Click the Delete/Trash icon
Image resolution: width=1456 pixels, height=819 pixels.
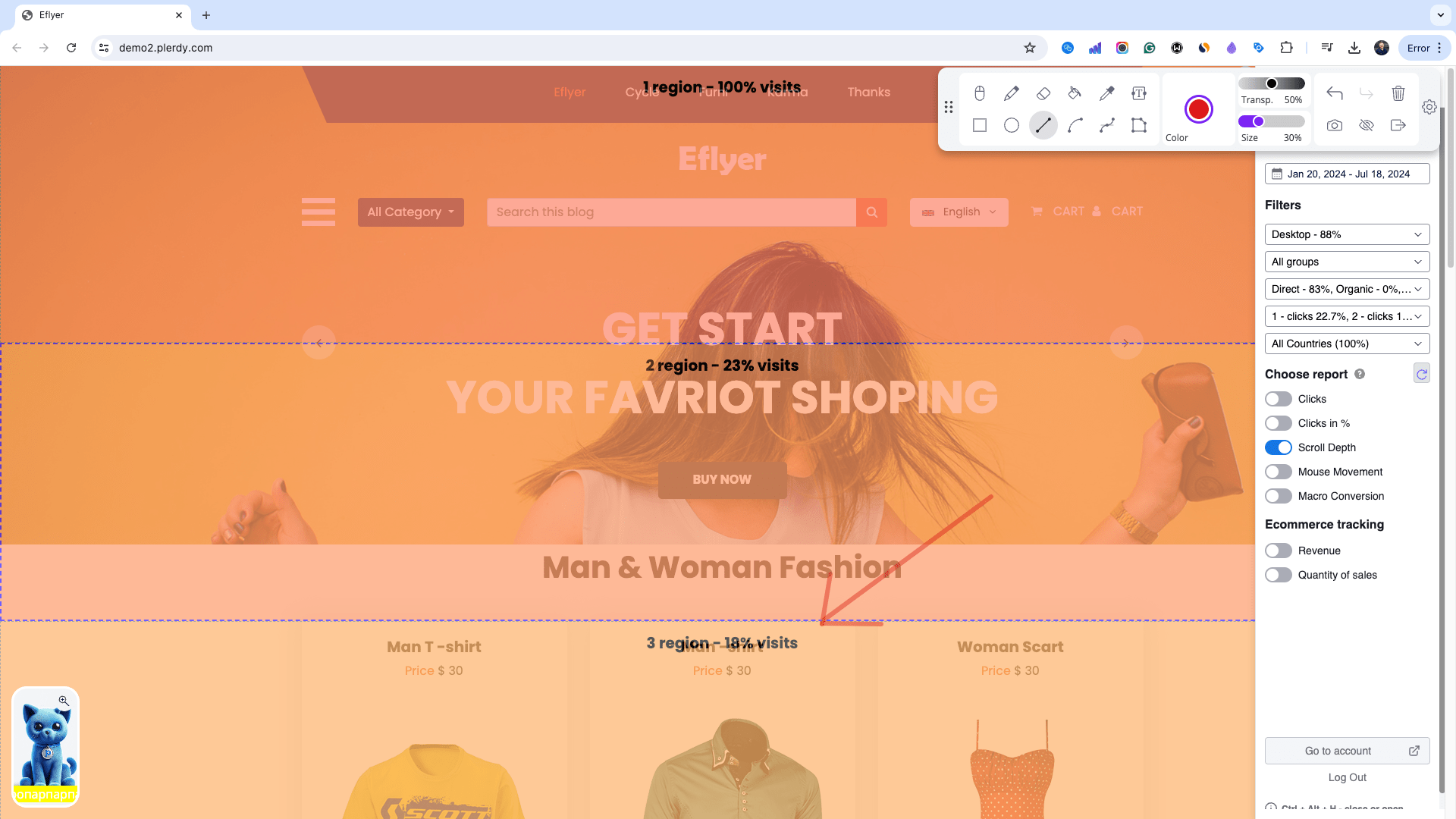[1398, 92]
